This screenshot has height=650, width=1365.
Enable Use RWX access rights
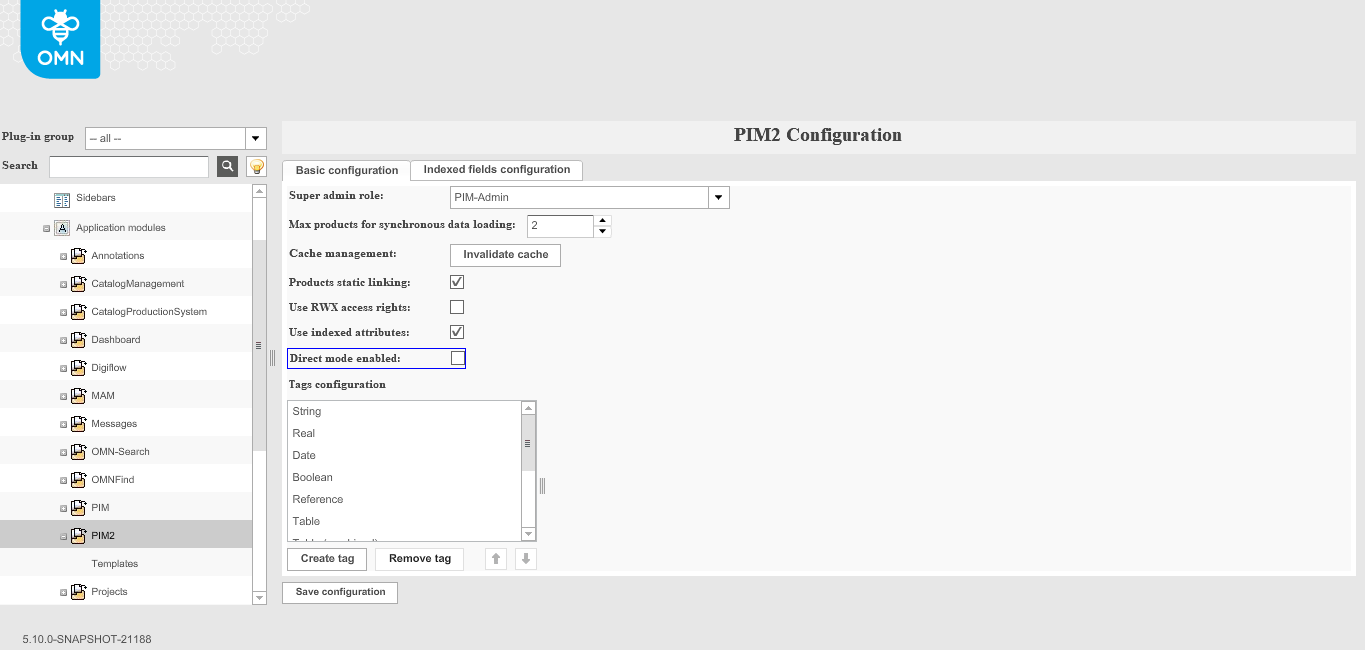[x=456, y=306]
